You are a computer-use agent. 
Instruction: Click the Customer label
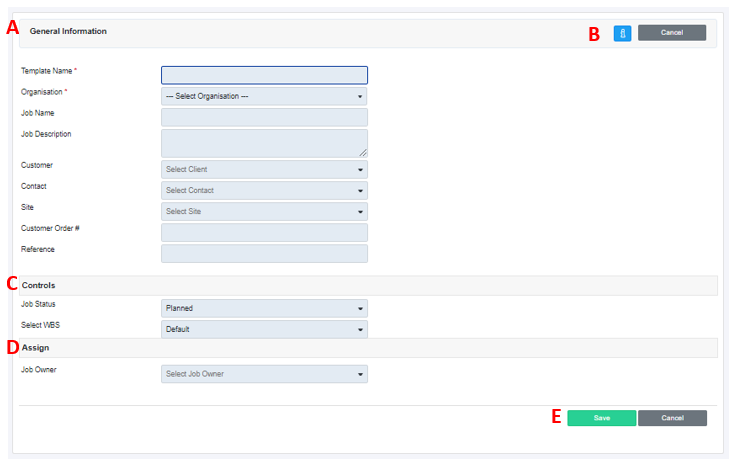click(x=37, y=165)
